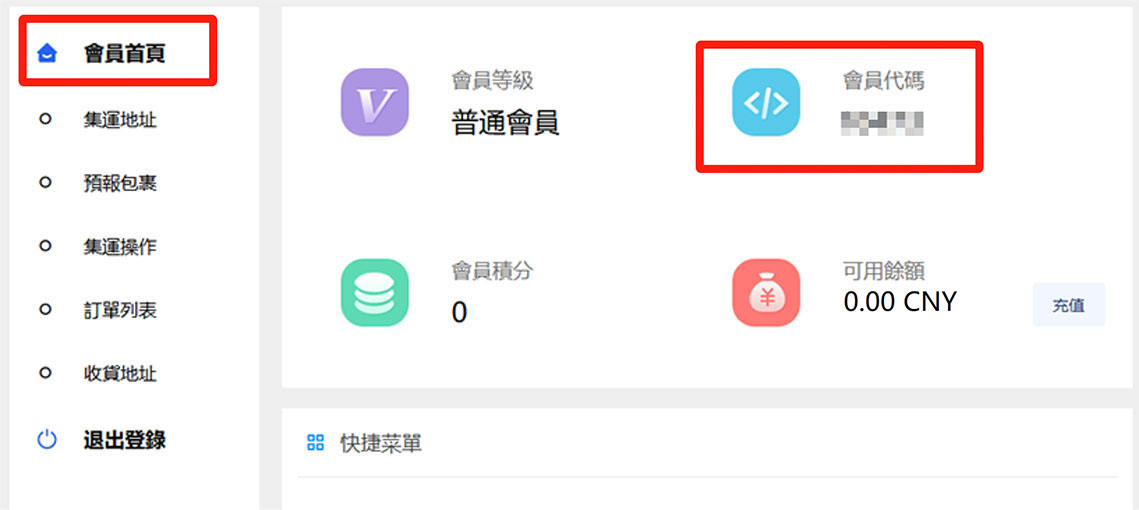This screenshot has height=510, width=1139.
Task: Click the red money bag balance icon
Action: (x=766, y=293)
